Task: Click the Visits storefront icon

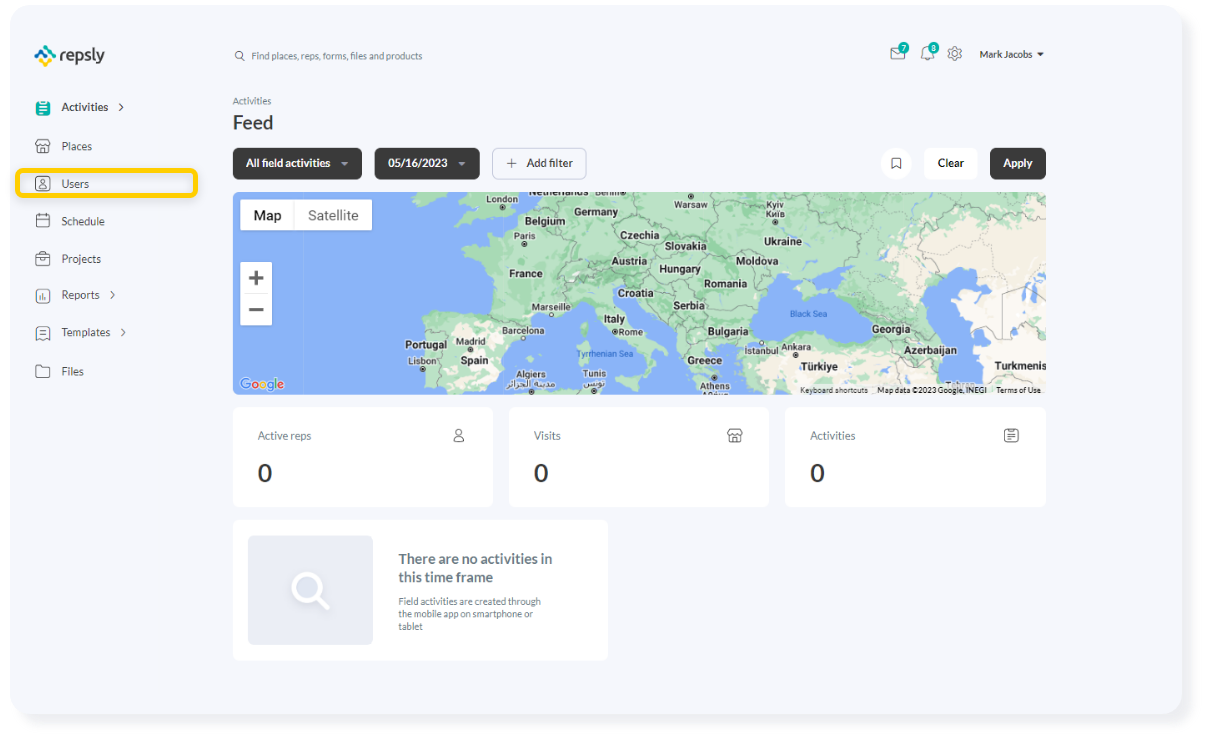Action: tap(735, 435)
